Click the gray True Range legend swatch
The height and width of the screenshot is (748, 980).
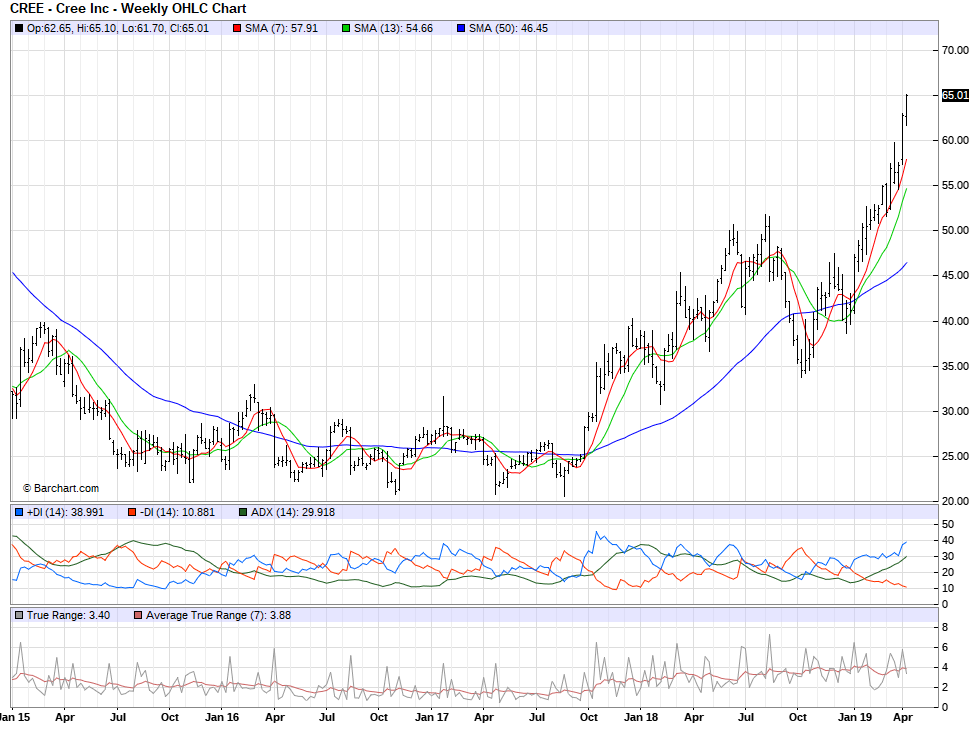pos(19,616)
